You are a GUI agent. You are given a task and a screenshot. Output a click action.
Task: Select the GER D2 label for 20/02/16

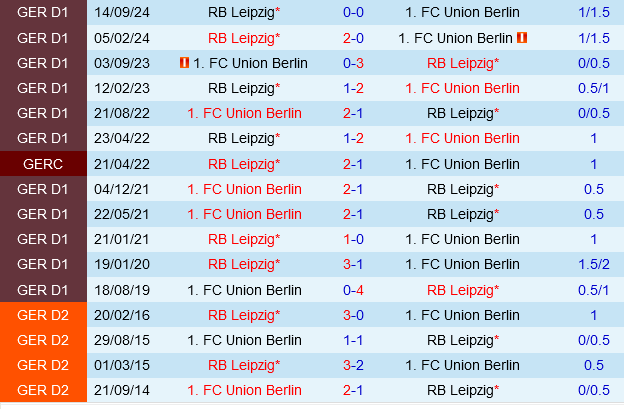tap(43, 315)
